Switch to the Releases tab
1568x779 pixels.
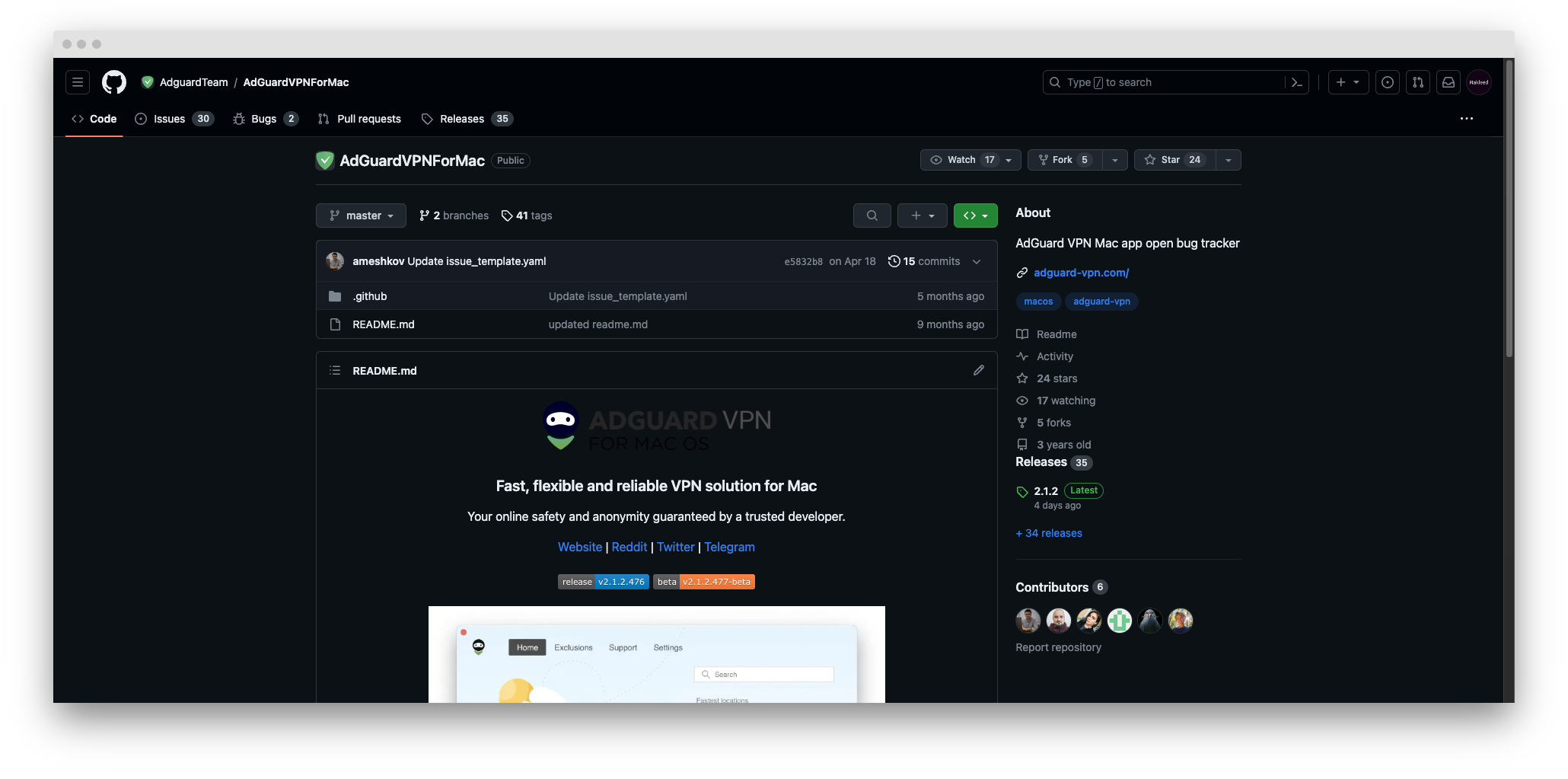(462, 119)
